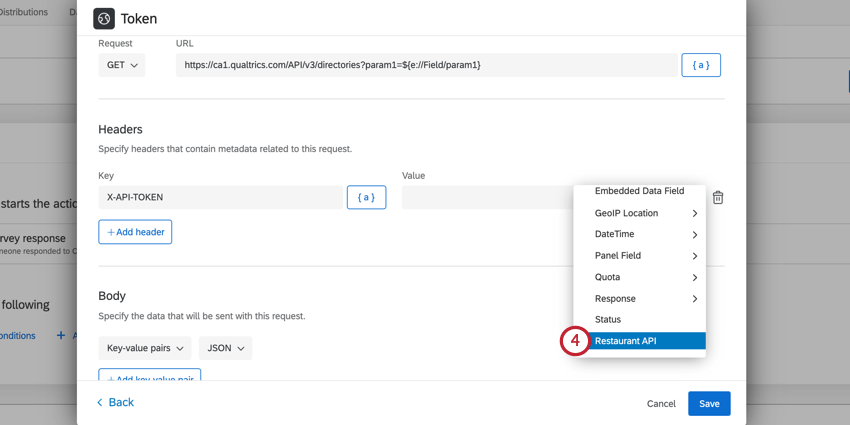Open piped text menu beside URL field
The height and width of the screenshot is (425, 850).
pos(700,65)
